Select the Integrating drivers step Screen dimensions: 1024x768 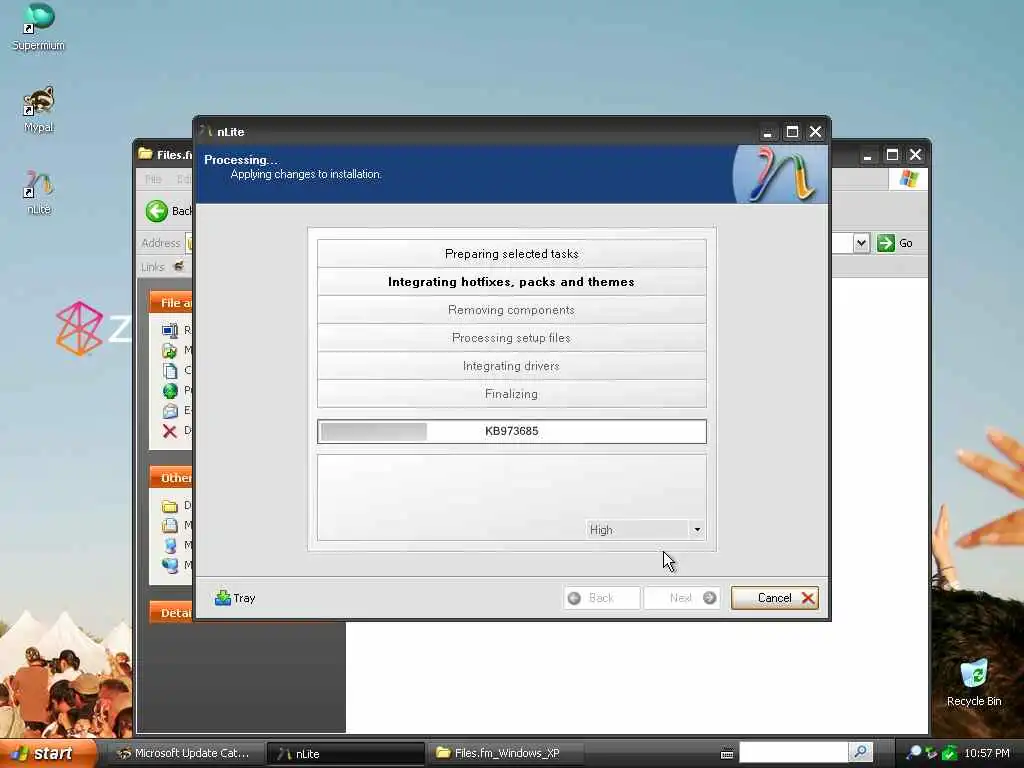click(511, 366)
